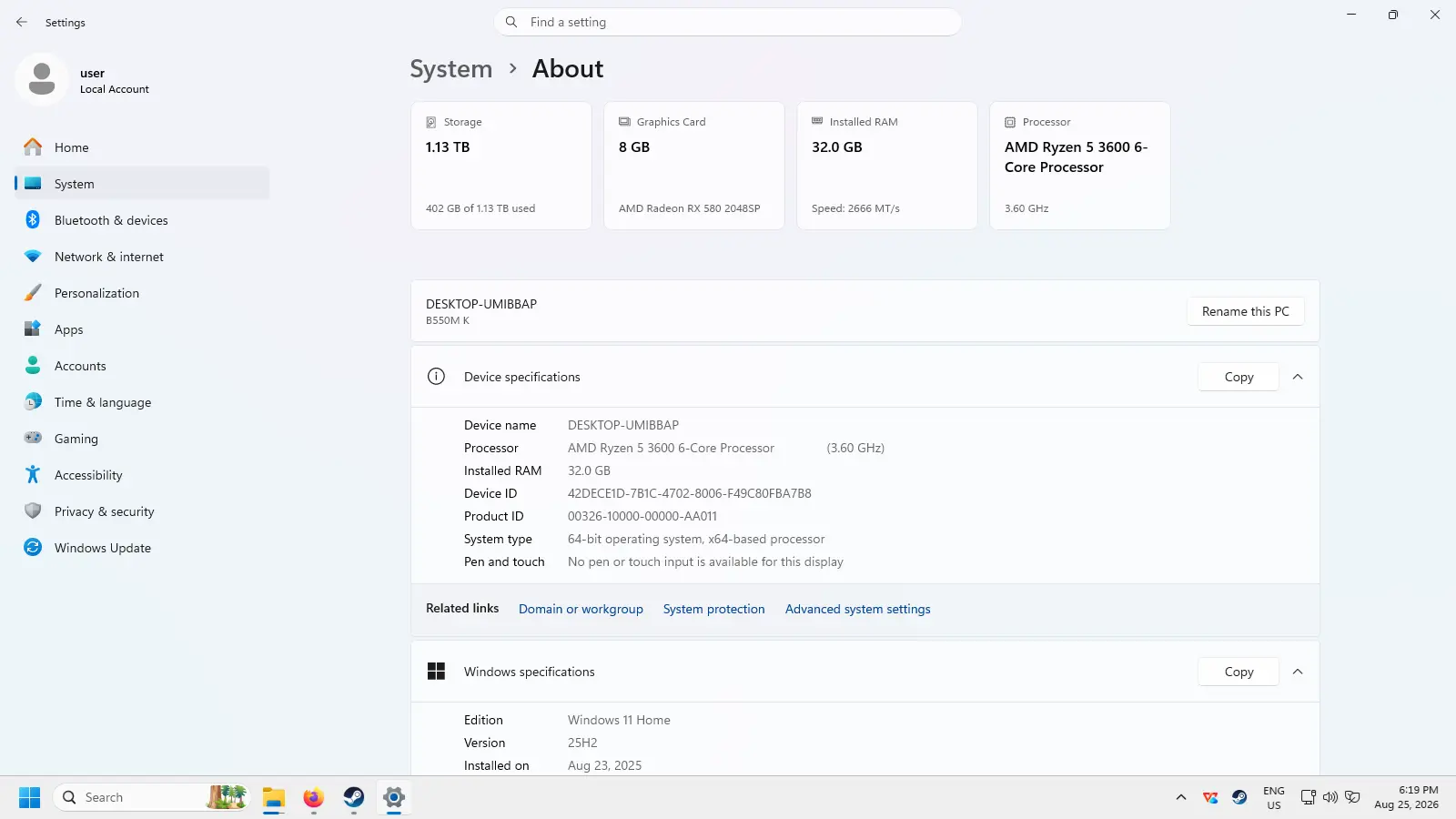Go back using the Settings back arrow
This screenshot has height=819, width=1456.
click(22, 22)
